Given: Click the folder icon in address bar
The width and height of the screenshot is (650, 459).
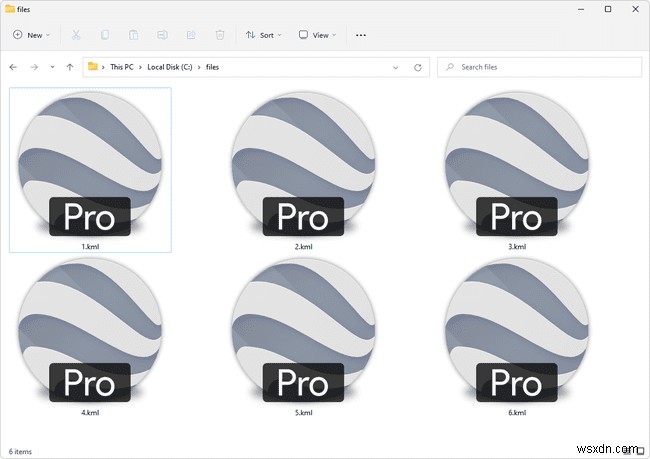Looking at the screenshot, I should click(93, 66).
